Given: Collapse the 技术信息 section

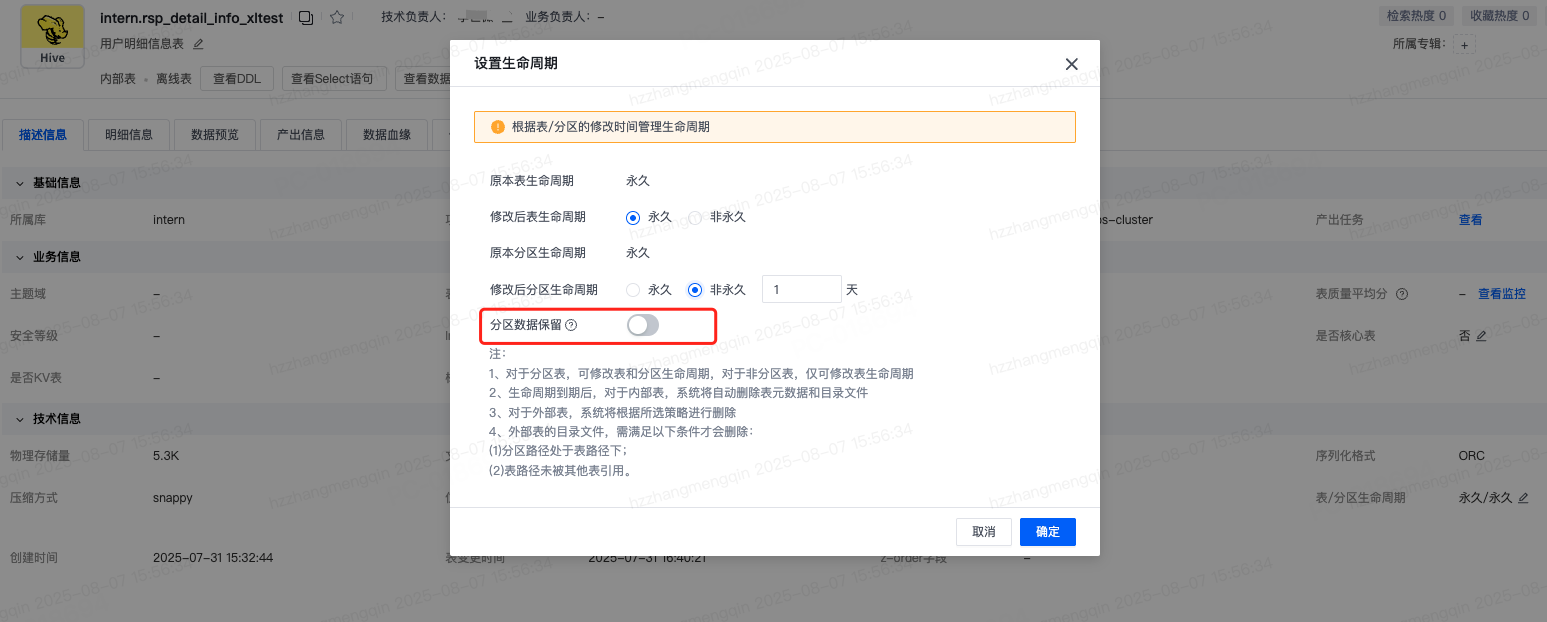Looking at the screenshot, I should (x=19, y=419).
